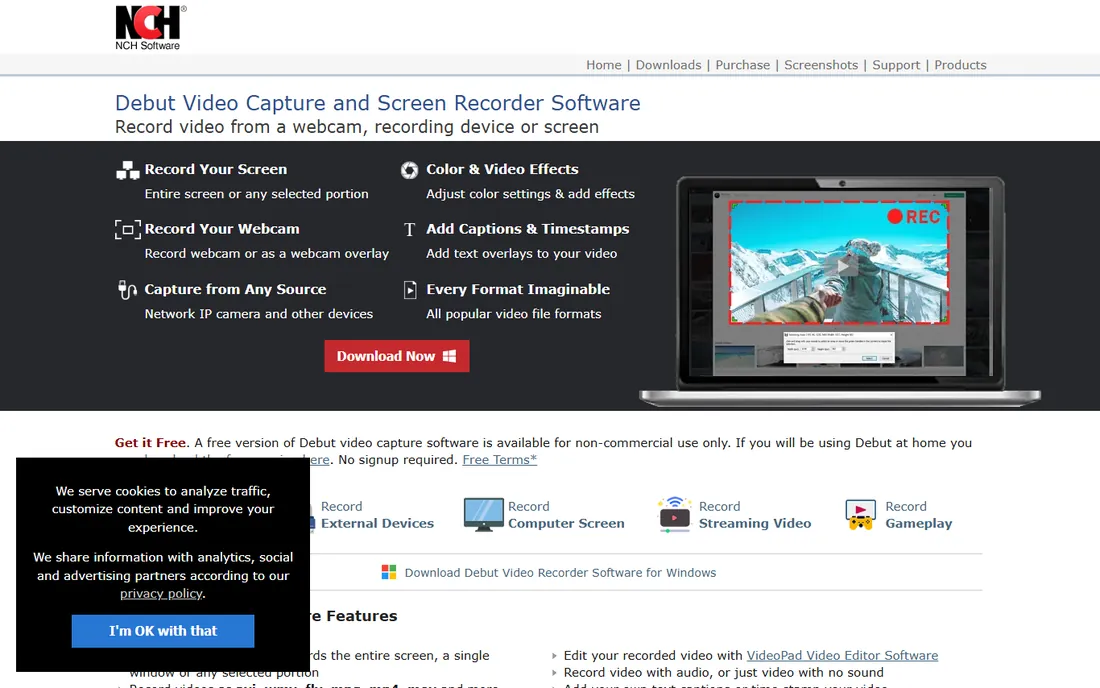This screenshot has height=688, width=1100.
Task: Click the Add Captions text icon
Action: click(x=410, y=229)
